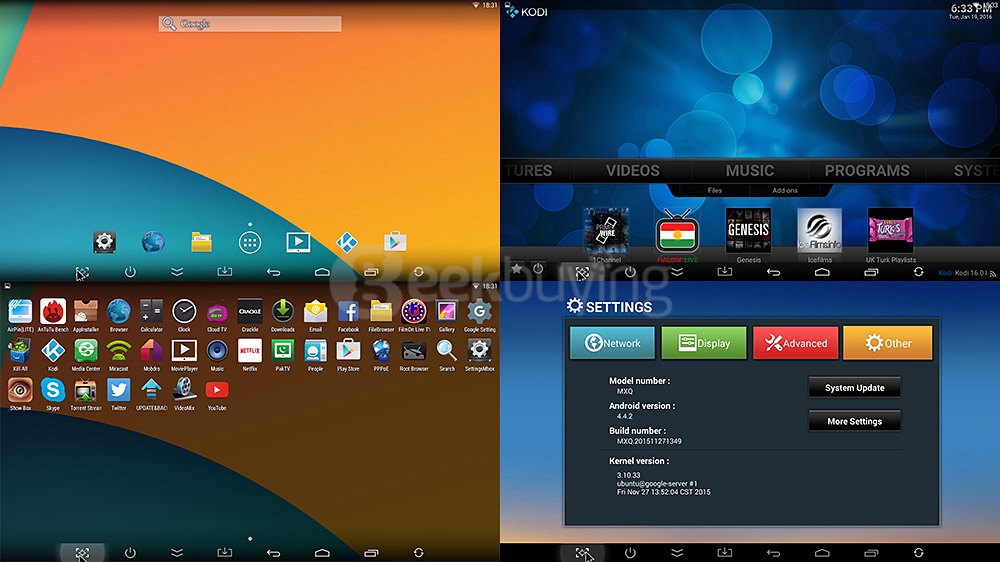Screen dimensions: 1000x562
Task: Tap Back arrow in app drawer nav bar
Action: click(274, 552)
